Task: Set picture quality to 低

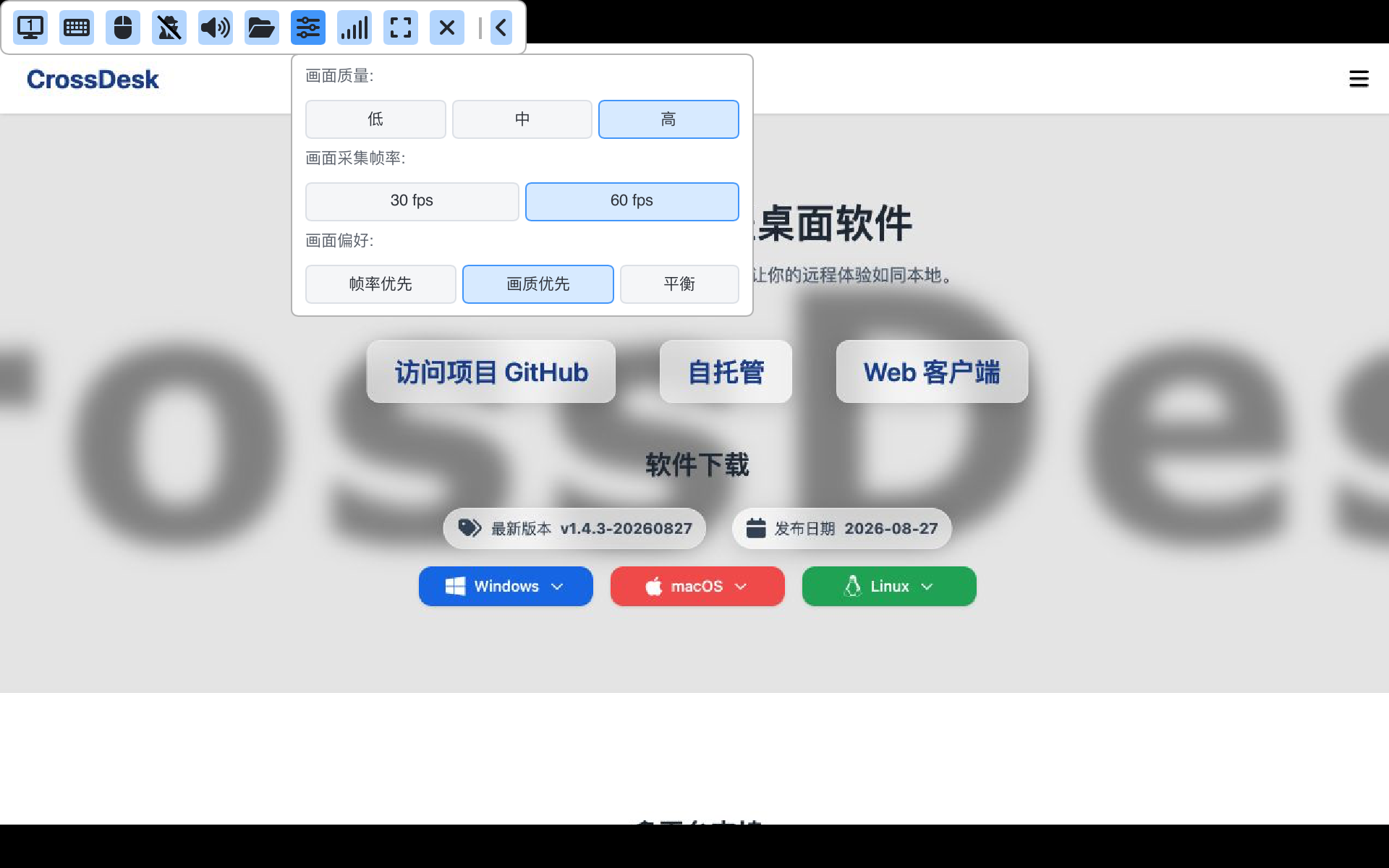Action: coord(375,119)
